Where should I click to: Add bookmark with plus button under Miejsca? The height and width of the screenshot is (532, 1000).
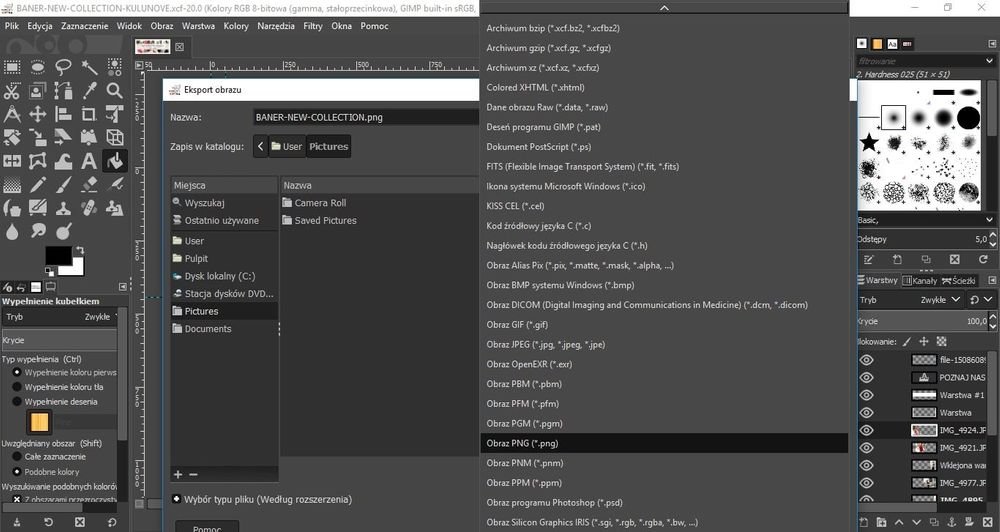[178, 474]
